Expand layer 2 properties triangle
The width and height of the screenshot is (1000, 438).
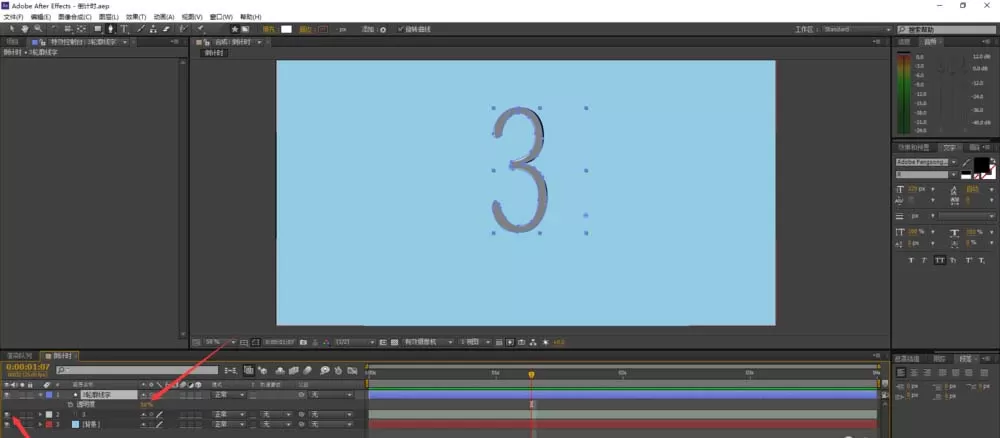(41, 414)
